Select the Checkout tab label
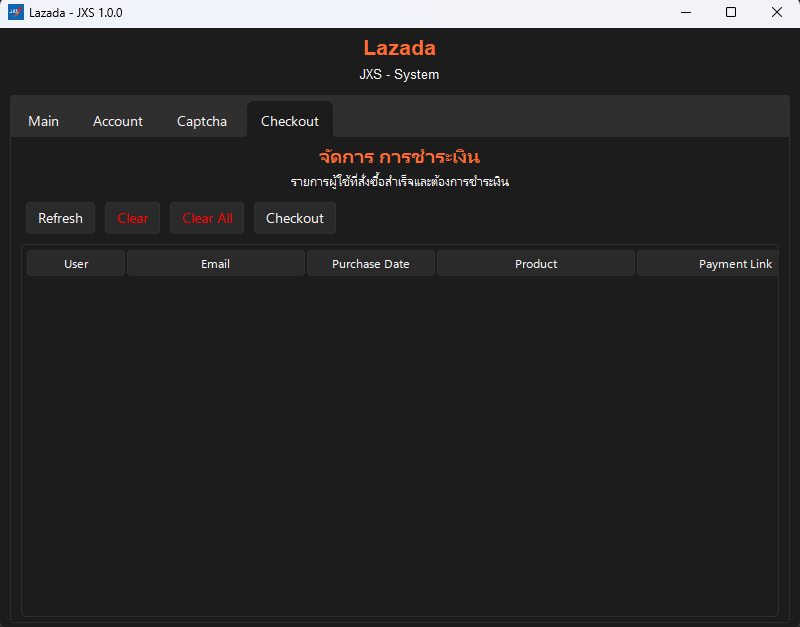This screenshot has width=800, height=627. (290, 121)
